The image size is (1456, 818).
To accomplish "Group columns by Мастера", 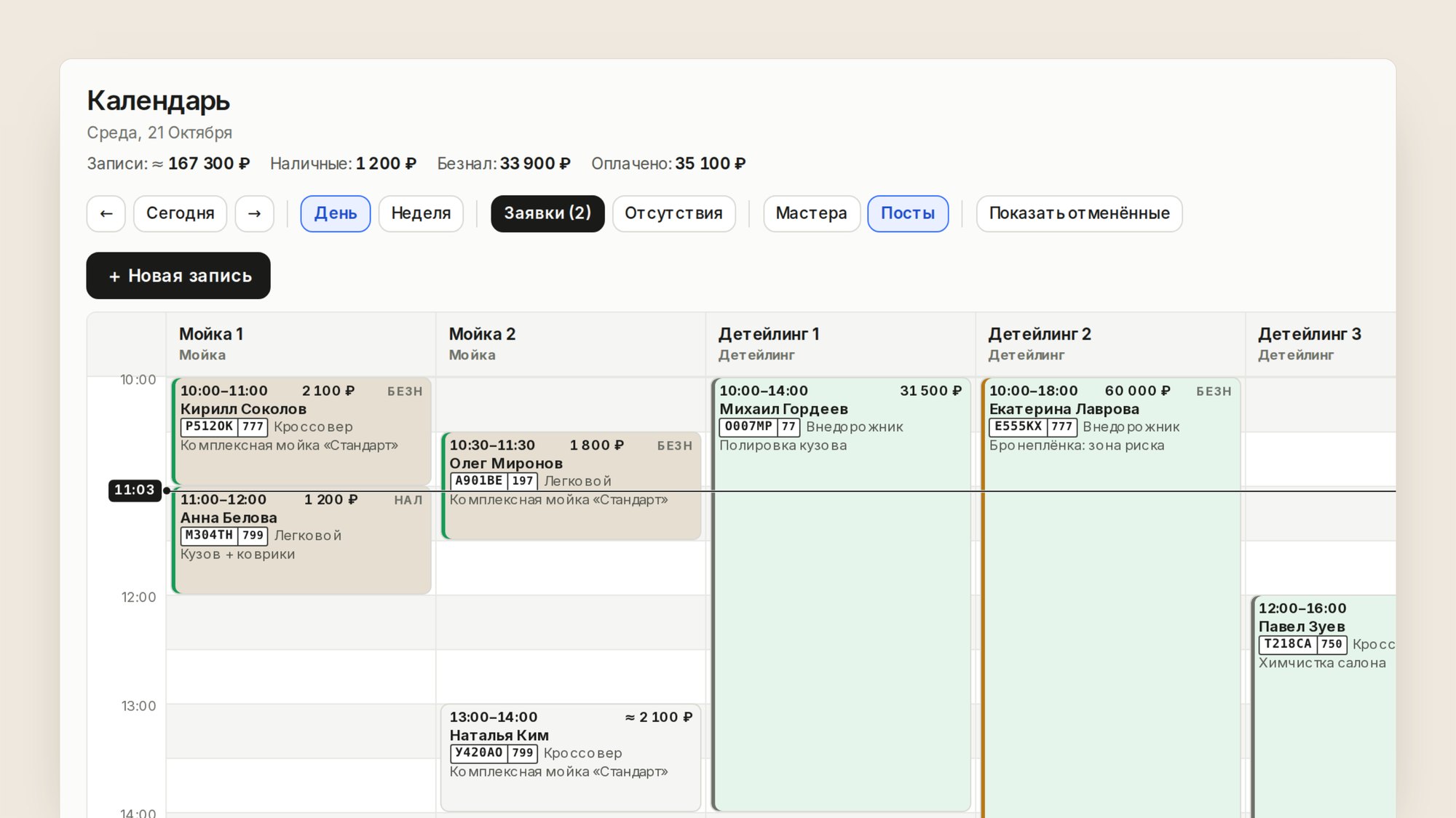I will 811,214.
